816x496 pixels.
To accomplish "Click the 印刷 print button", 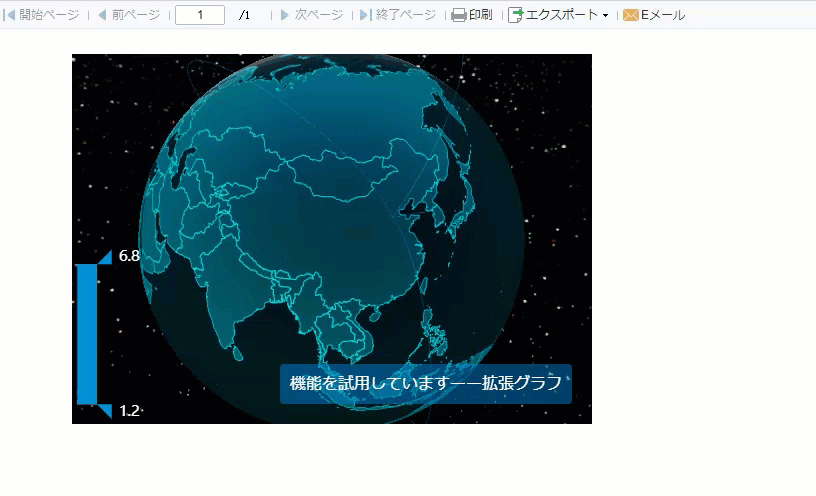I will (471, 15).
